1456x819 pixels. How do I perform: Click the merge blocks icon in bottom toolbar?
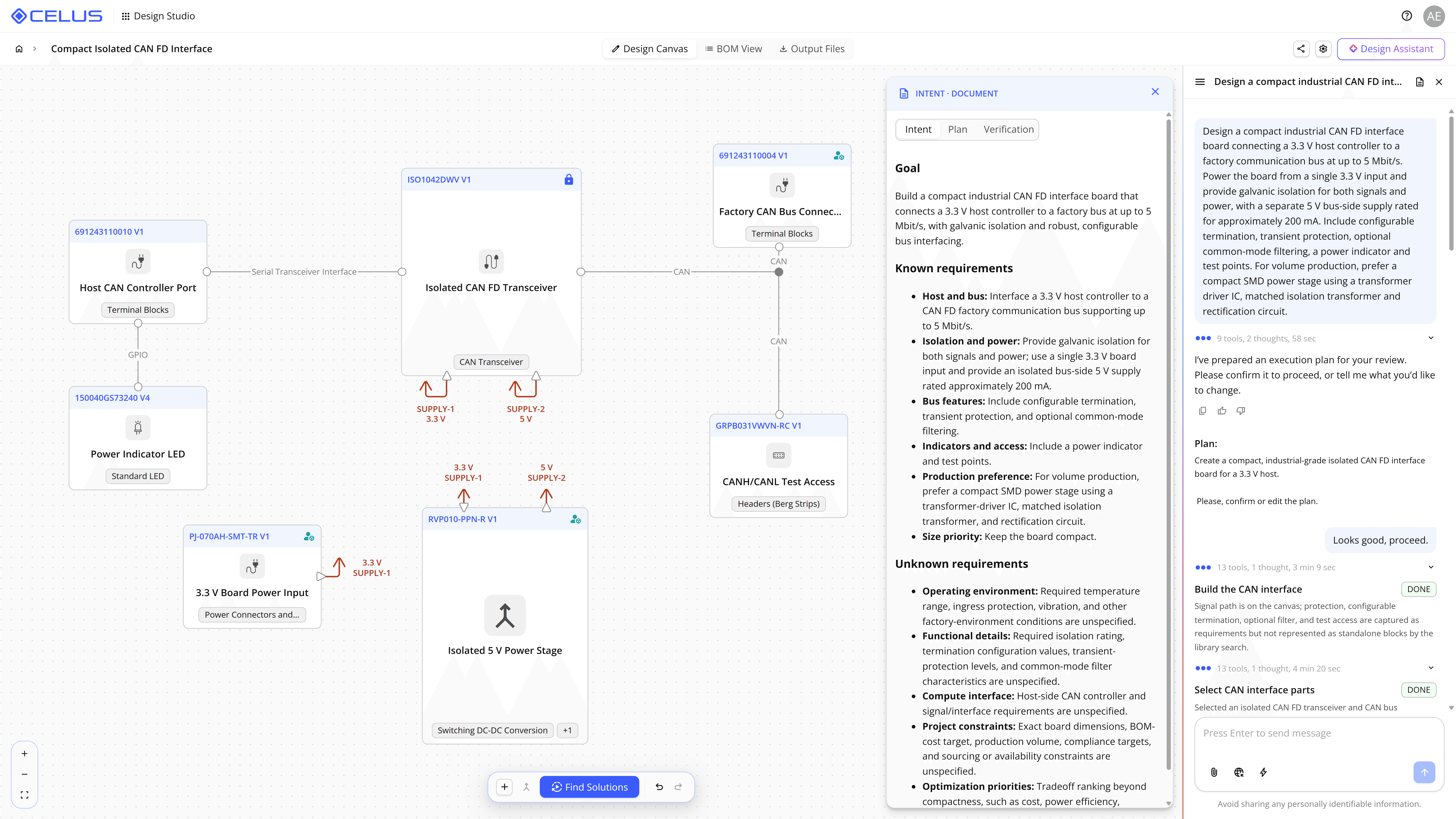[x=526, y=787]
